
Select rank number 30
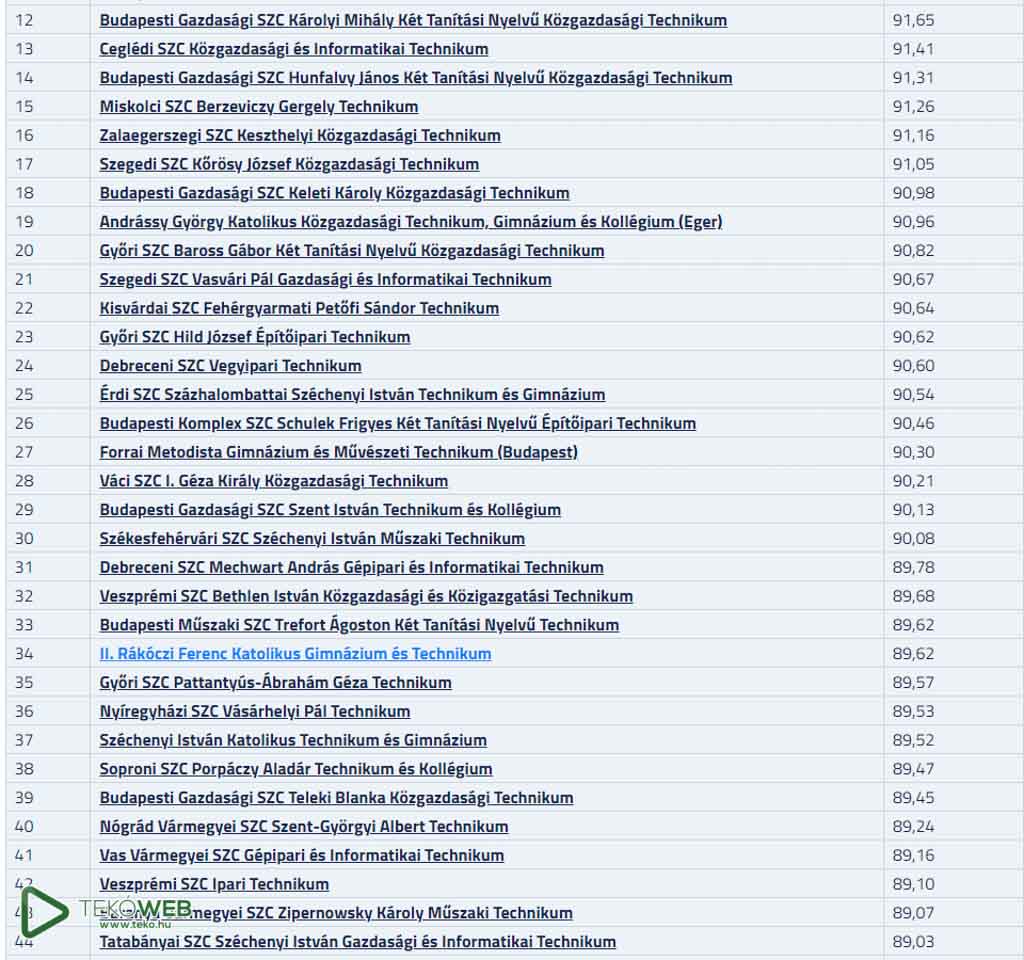(24, 537)
